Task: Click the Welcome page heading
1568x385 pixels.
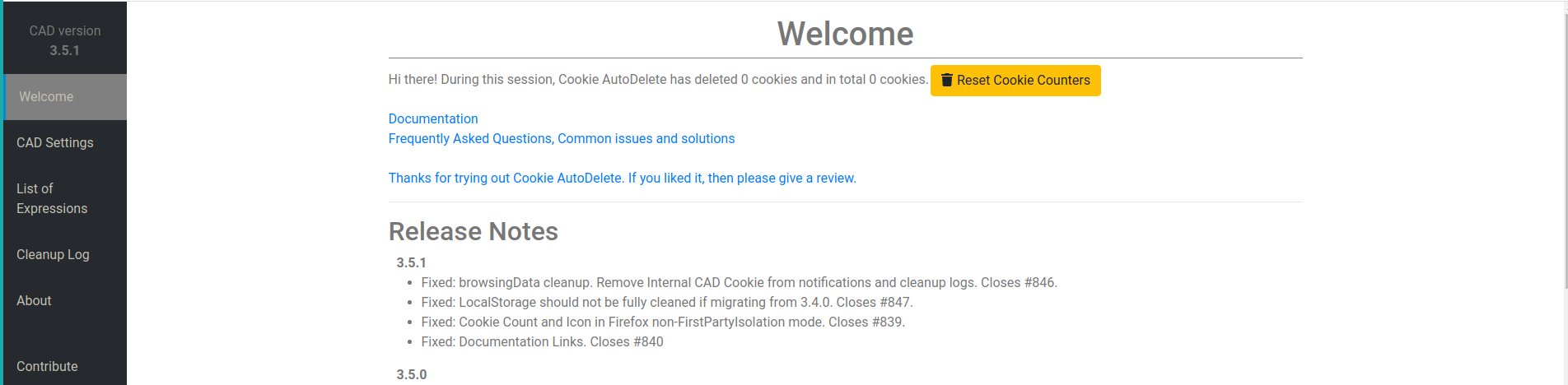Action: 845,34
